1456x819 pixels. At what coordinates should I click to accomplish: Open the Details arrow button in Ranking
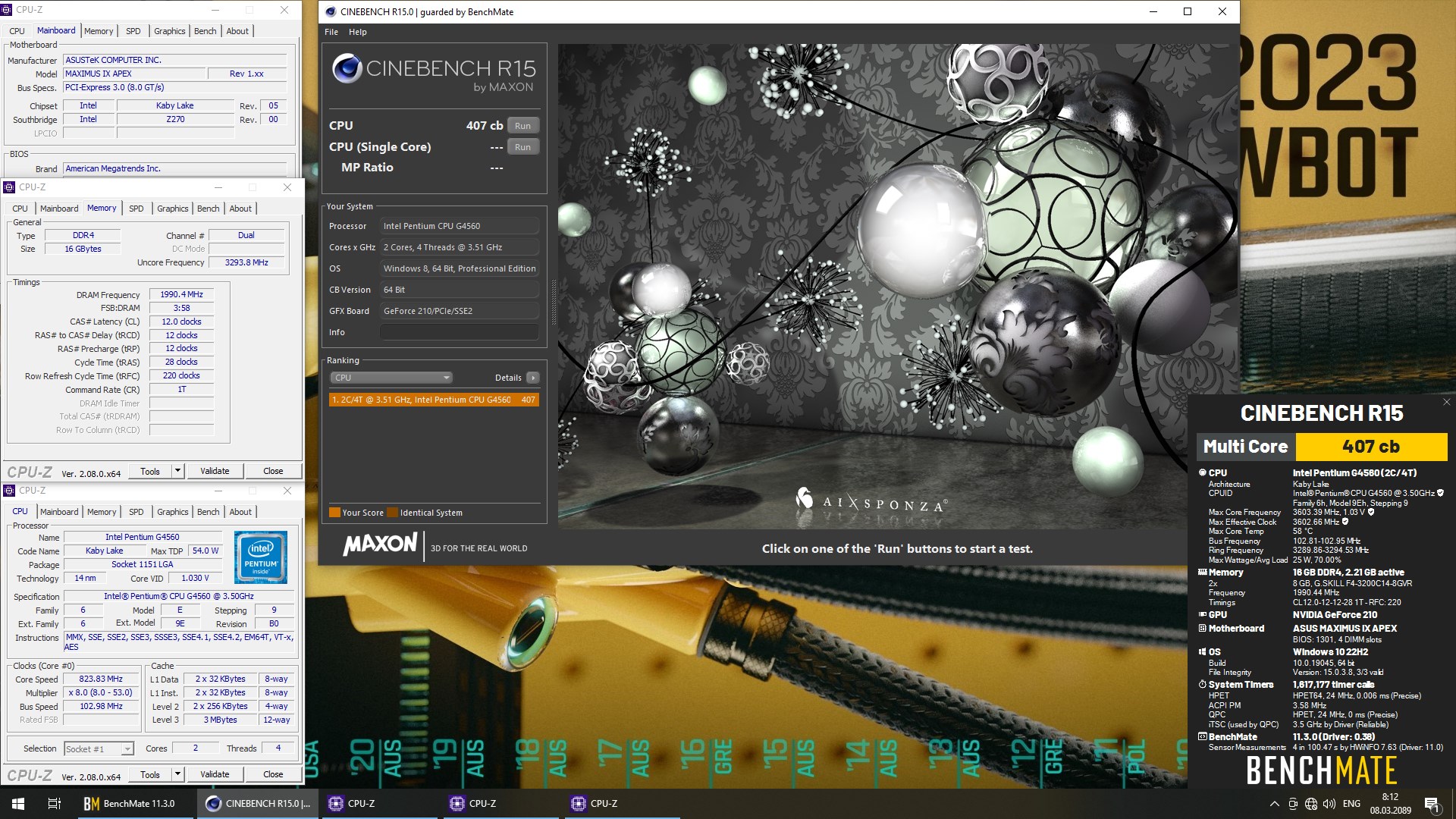pyautogui.click(x=533, y=378)
